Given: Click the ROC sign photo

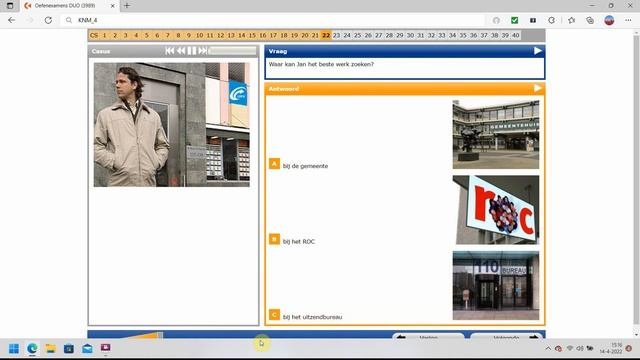Looking at the screenshot, I should (496, 210).
